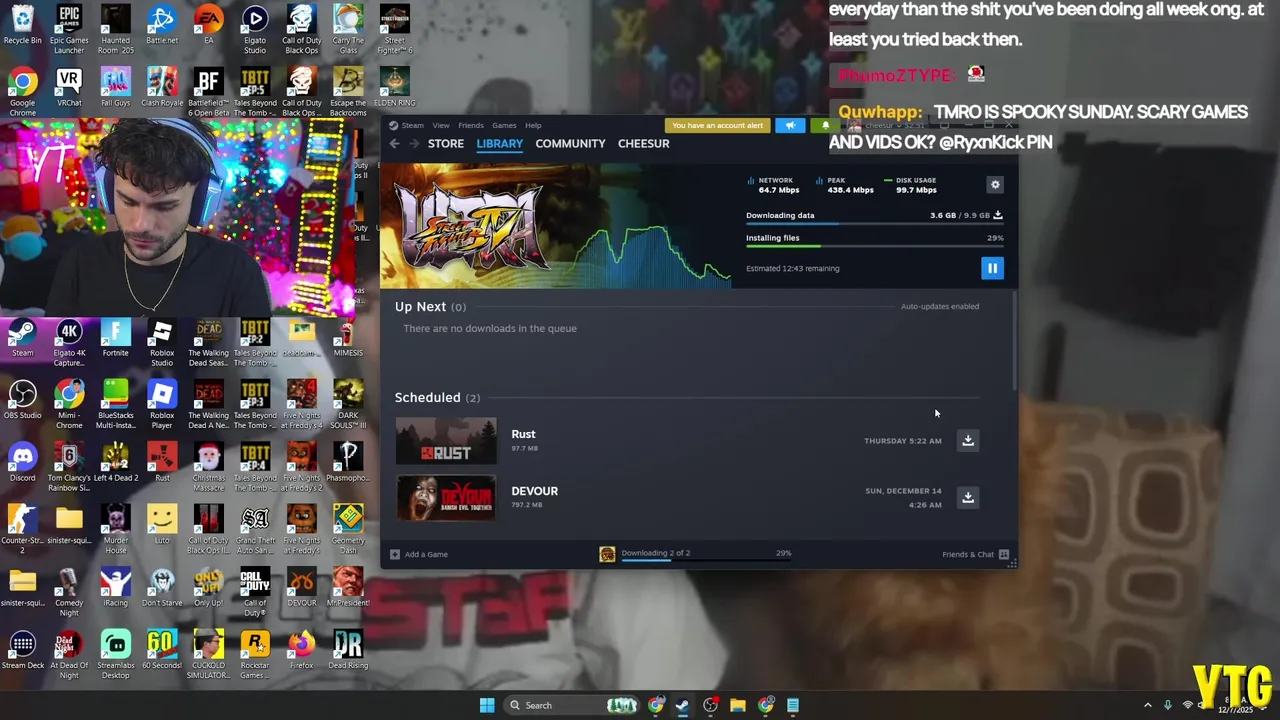Click the Auto-updates enabled text

point(940,306)
